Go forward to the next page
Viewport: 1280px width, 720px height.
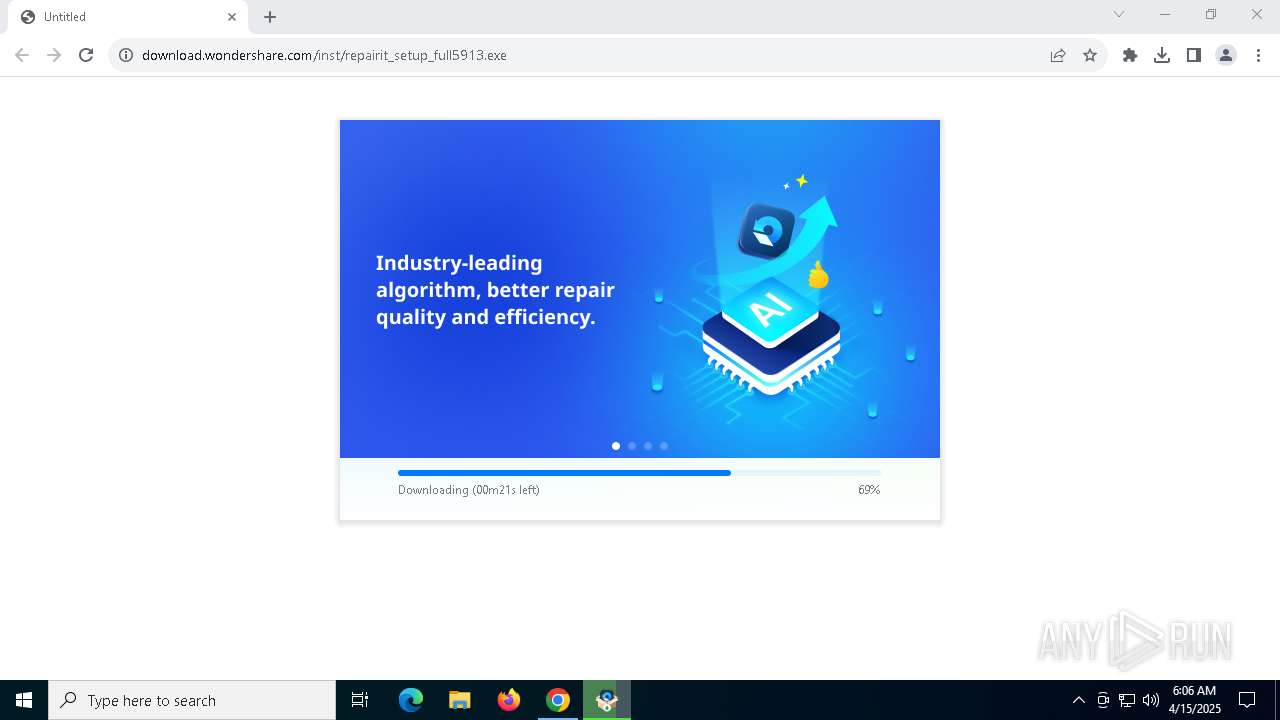click(54, 55)
